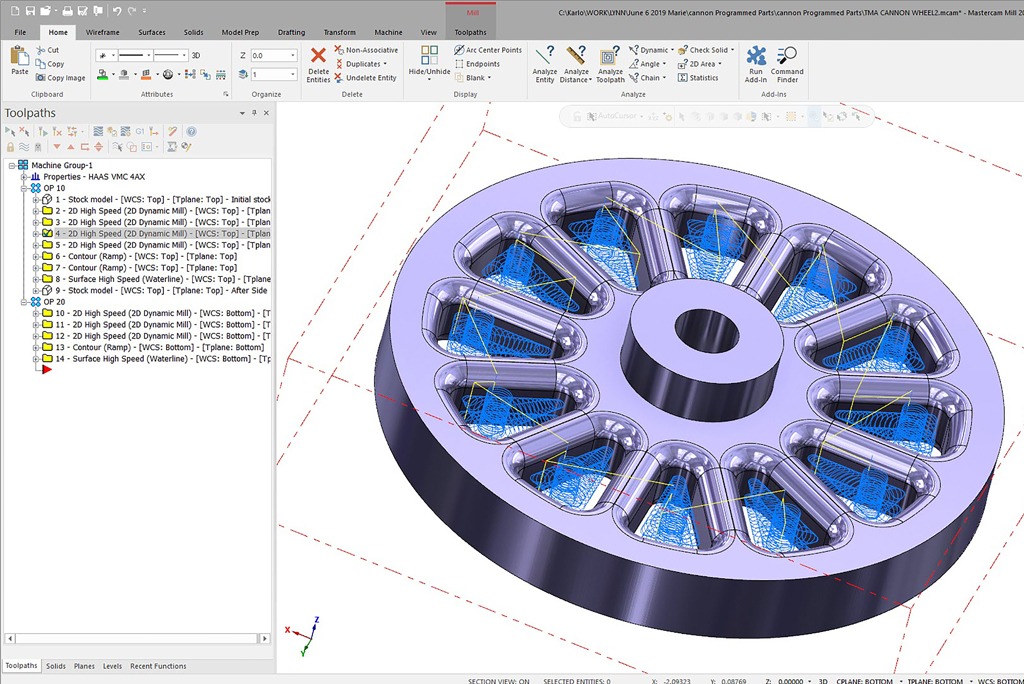Click the red insert arrow marker in tree
Viewport: 1024px width, 684px height.
pos(46,370)
